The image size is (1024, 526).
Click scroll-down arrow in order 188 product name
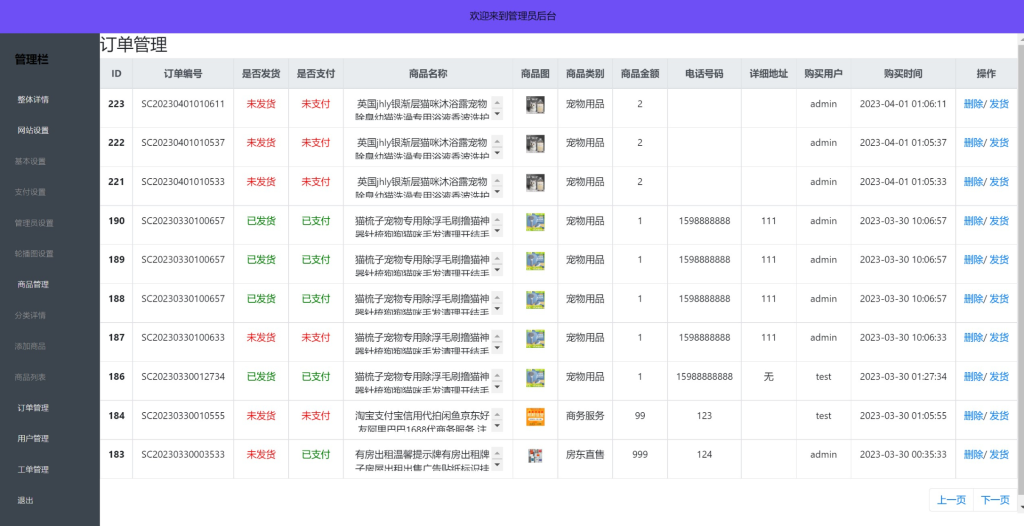[x=497, y=309]
